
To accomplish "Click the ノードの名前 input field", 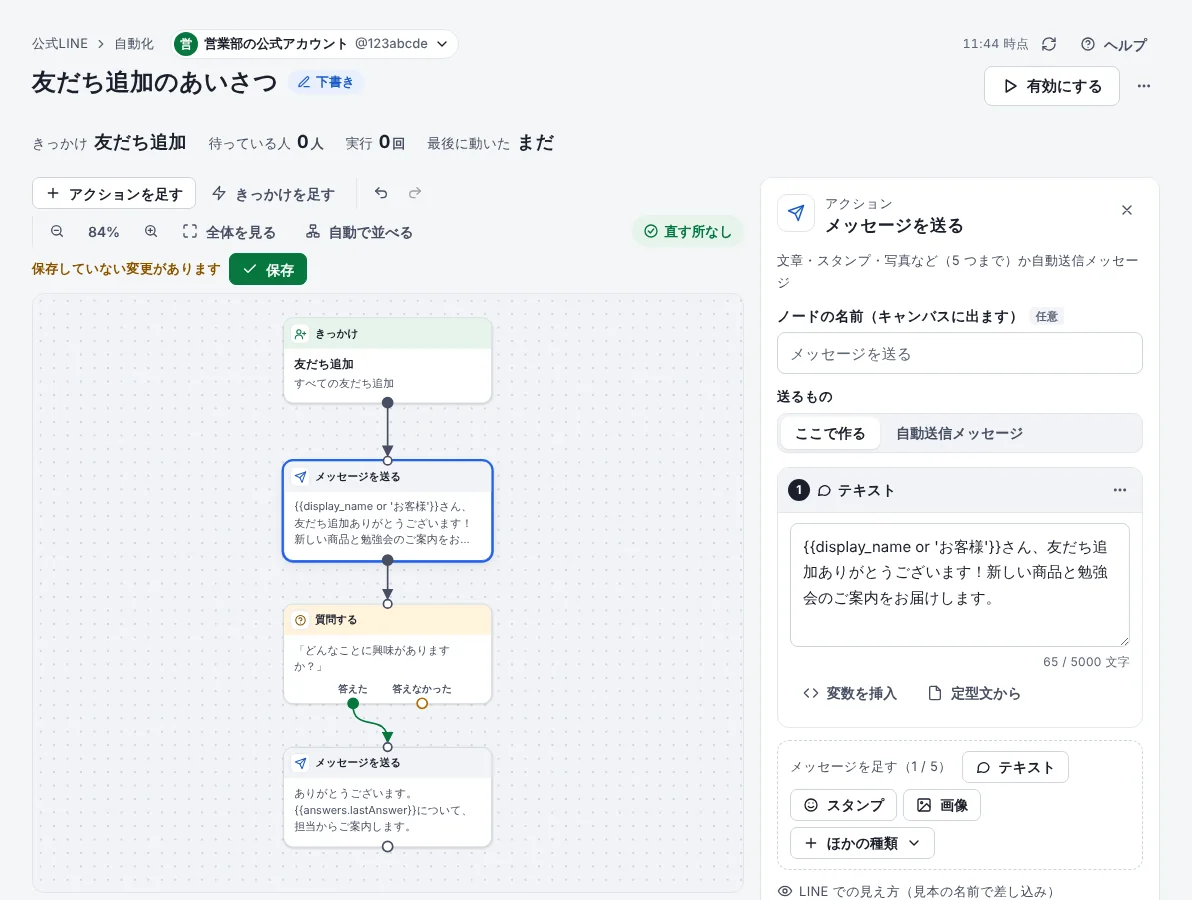I will pos(959,353).
